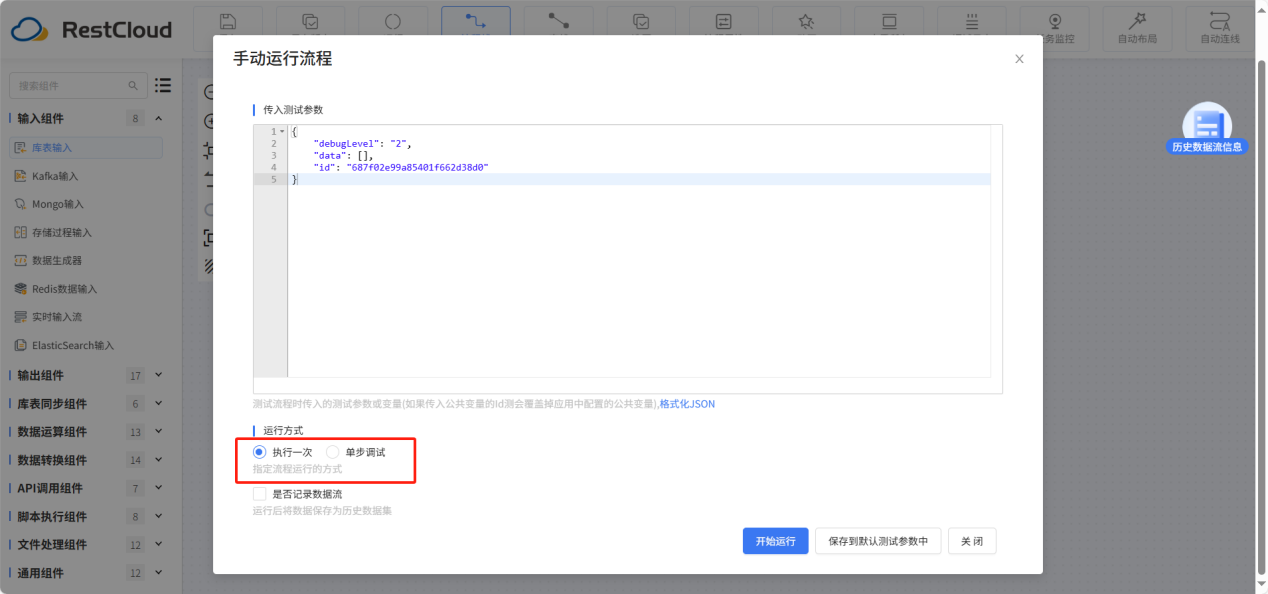
Task: Click 自动布局 auto layout tool
Action: click(1137, 29)
